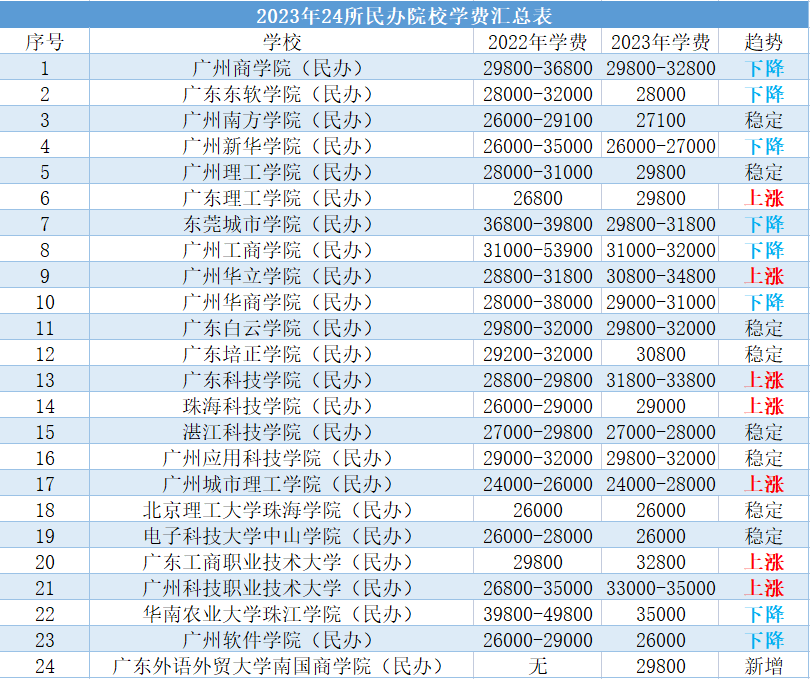Click the 新增 trend cell
This screenshot has width=810, height=679.
tap(764, 666)
